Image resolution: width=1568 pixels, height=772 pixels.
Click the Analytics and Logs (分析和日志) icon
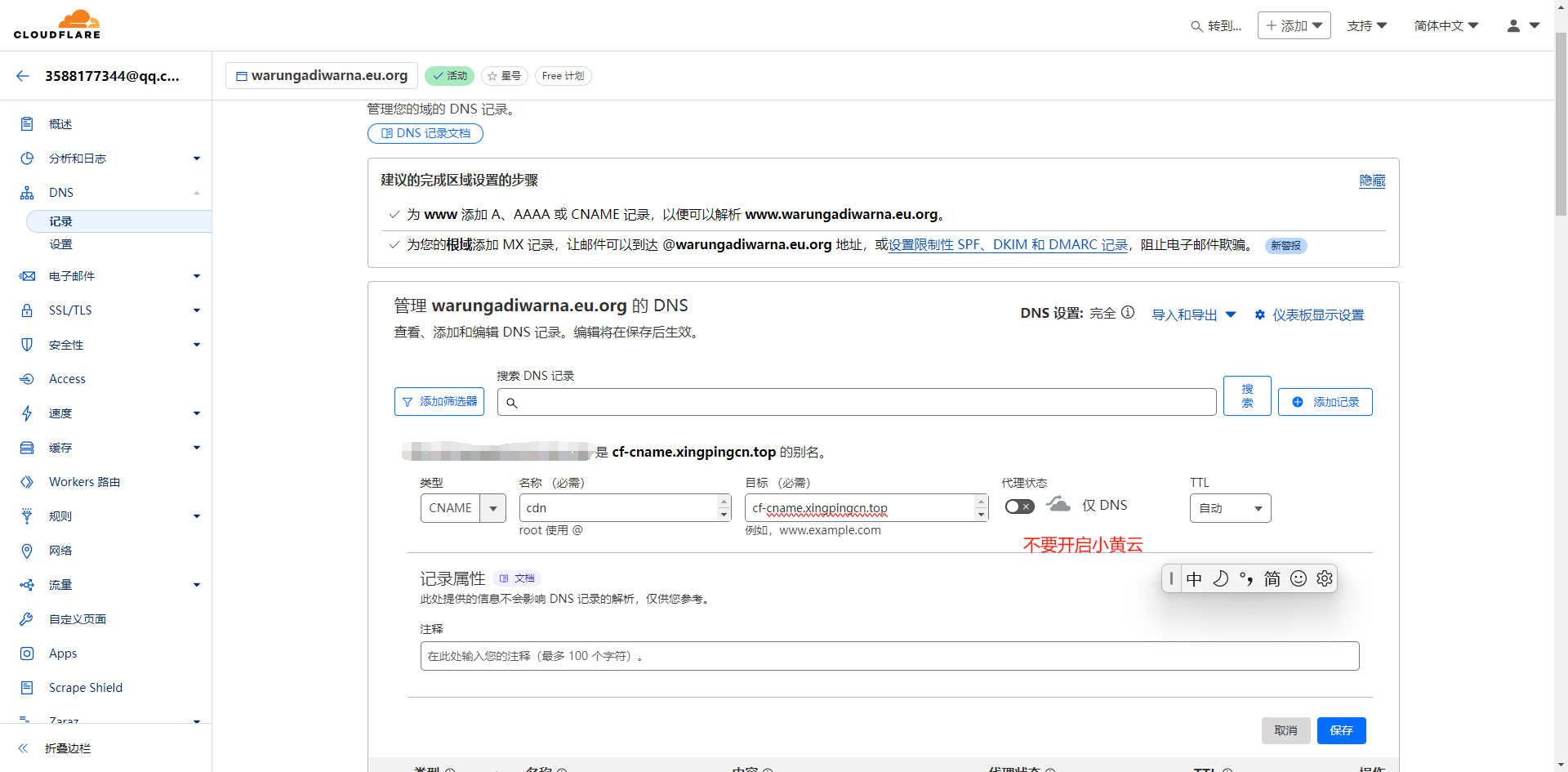point(27,158)
